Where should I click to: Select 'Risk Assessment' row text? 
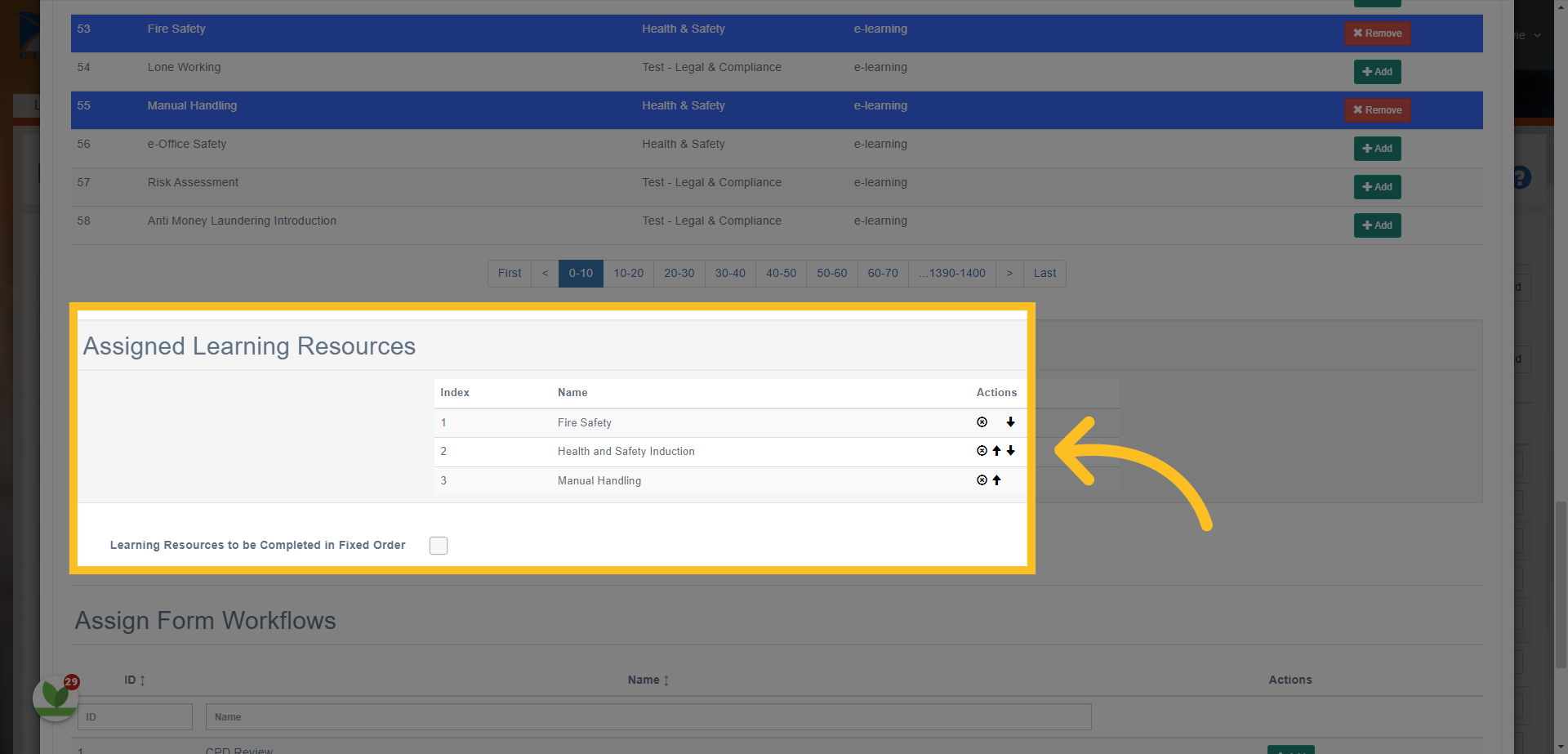[x=193, y=182]
